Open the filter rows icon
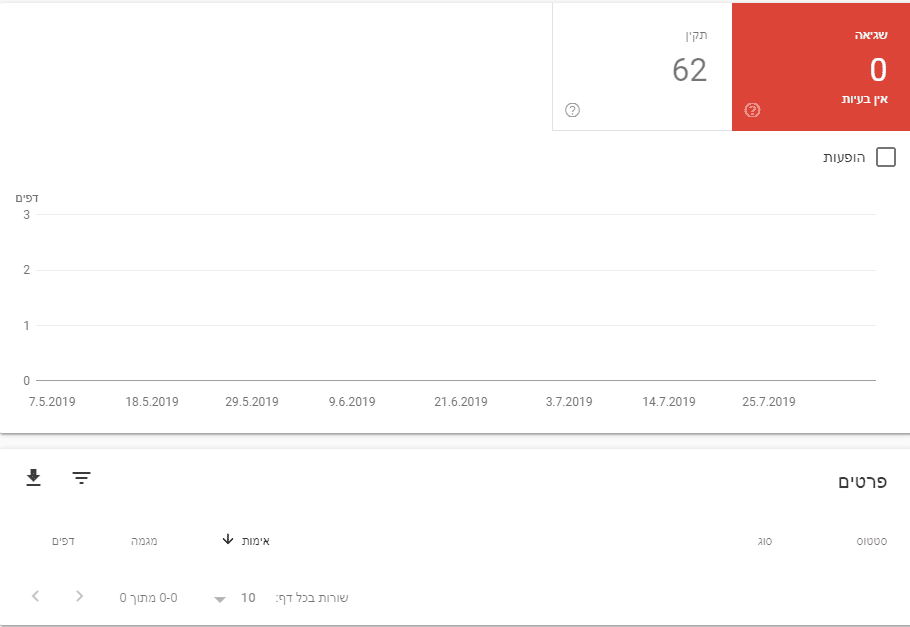Image resolution: width=910 pixels, height=627 pixels. [x=81, y=478]
